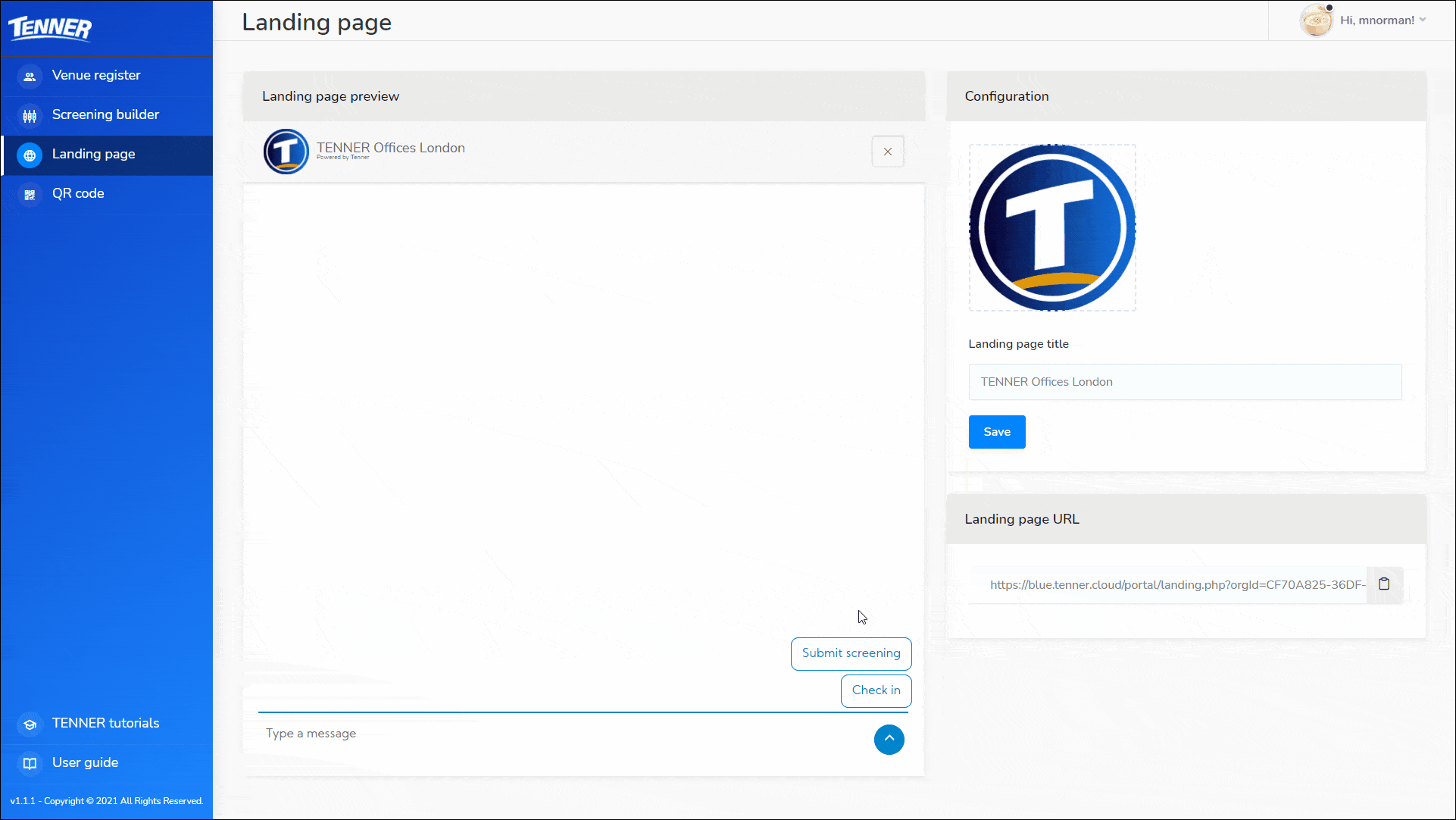Click the Type a message field
The height and width of the screenshot is (820, 1456).
[x=561, y=734]
